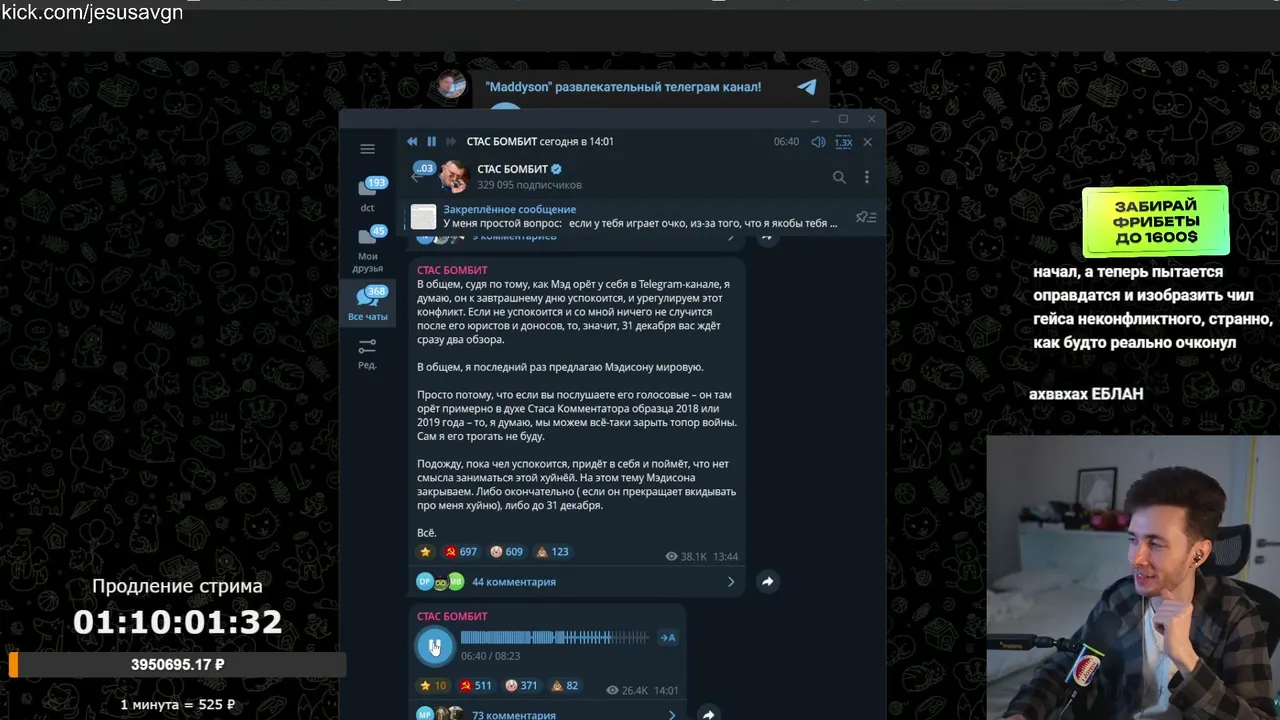
Task: Open the dct chat folder
Action: coord(368,194)
